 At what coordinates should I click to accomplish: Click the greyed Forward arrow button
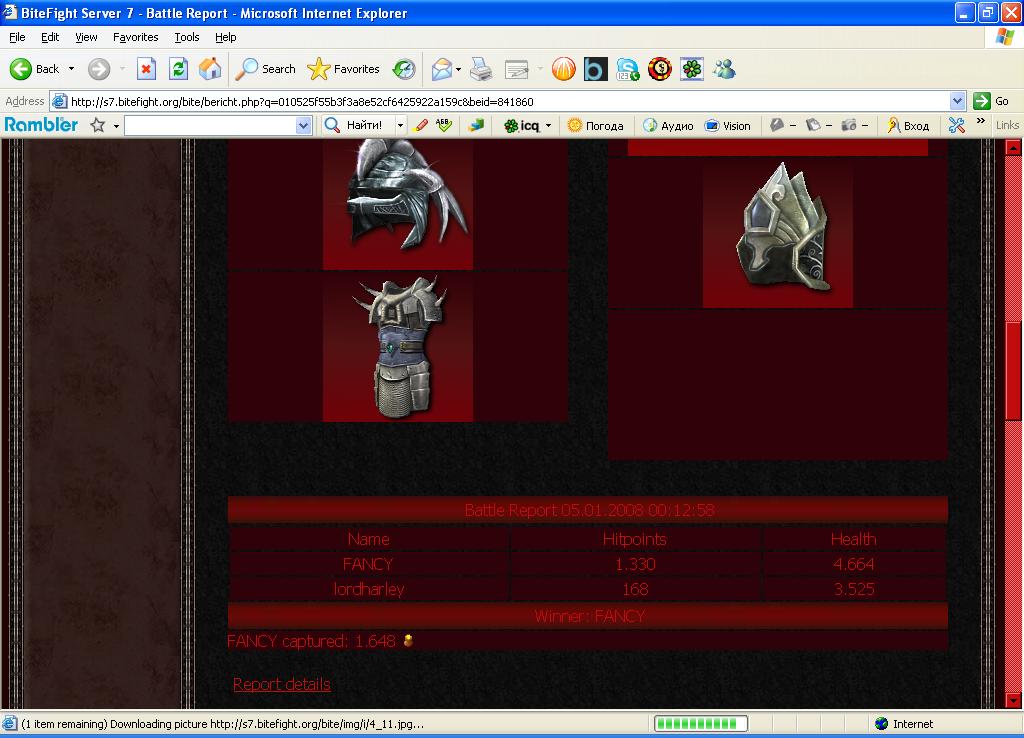(x=99, y=69)
